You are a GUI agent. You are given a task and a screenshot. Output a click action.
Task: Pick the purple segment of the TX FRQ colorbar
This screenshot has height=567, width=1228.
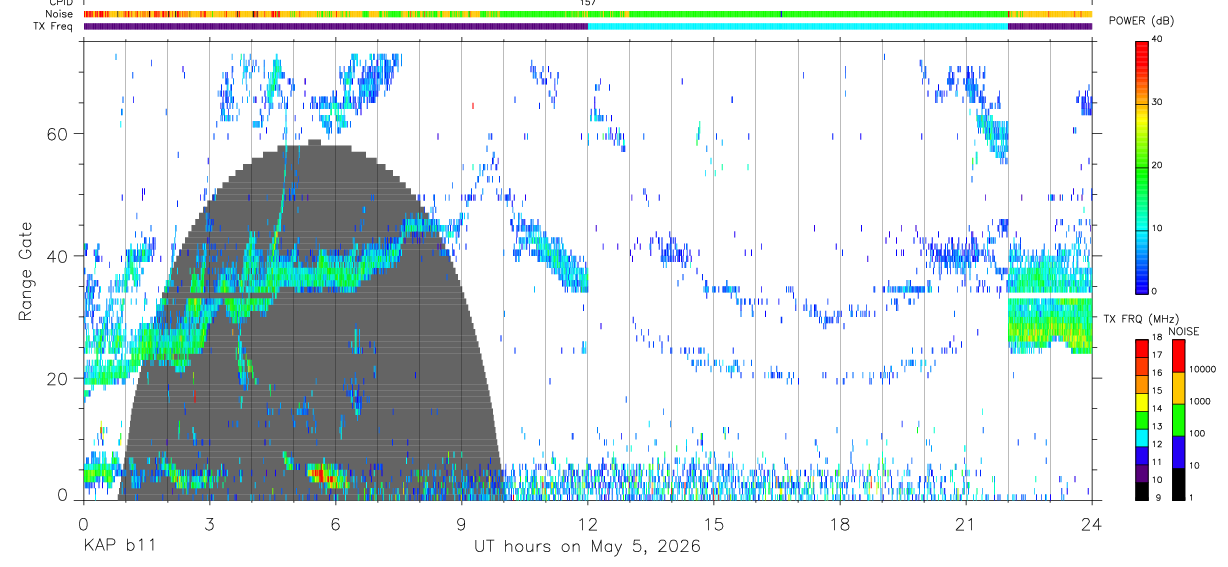[x=1141, y=471]
